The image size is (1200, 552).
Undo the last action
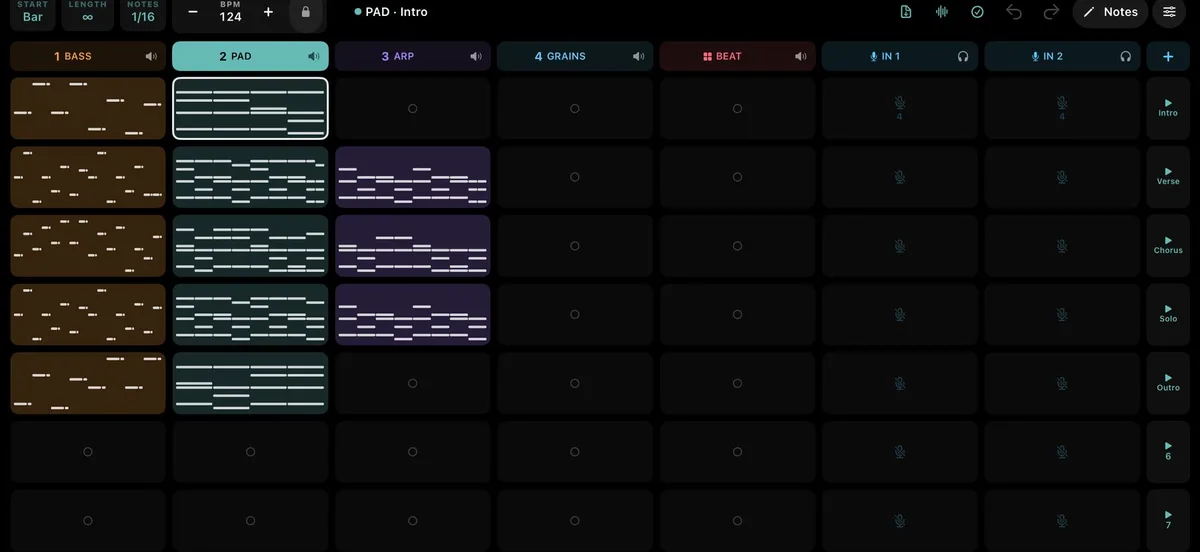(x=1014, y=12)
